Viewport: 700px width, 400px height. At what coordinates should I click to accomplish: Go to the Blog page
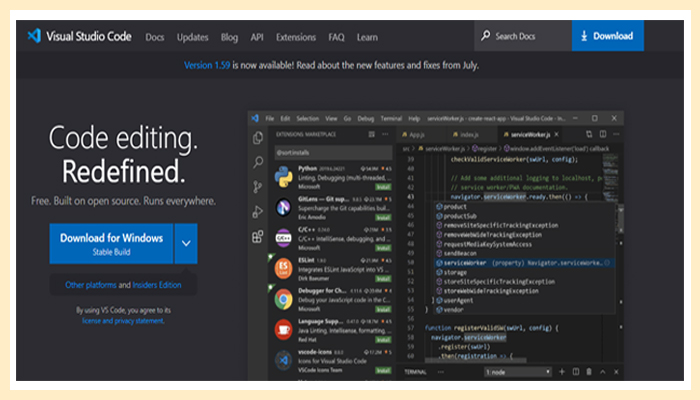point(229,38)
